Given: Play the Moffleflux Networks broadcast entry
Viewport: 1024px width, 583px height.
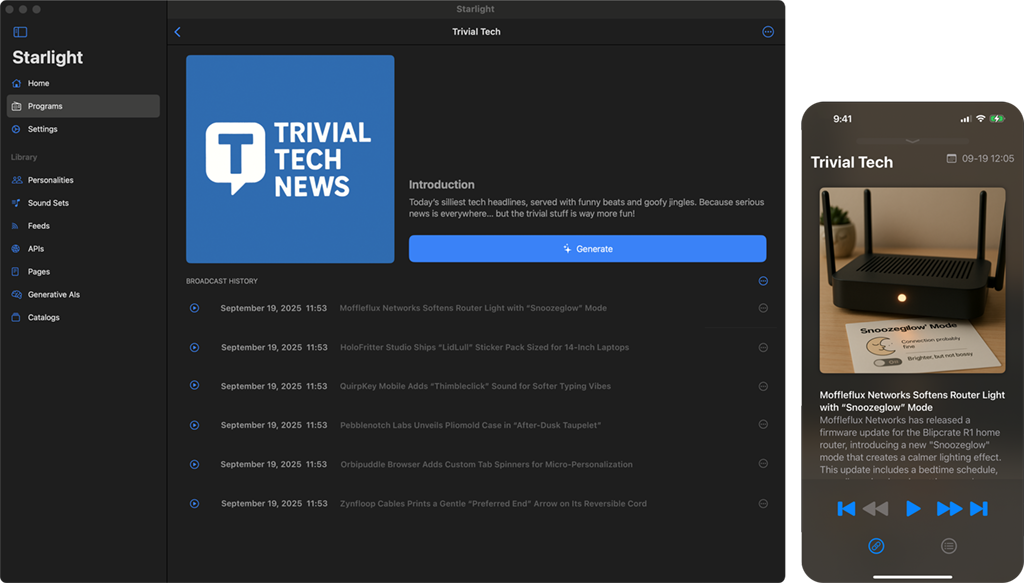Looking at the screenshot, I should 195,308.
